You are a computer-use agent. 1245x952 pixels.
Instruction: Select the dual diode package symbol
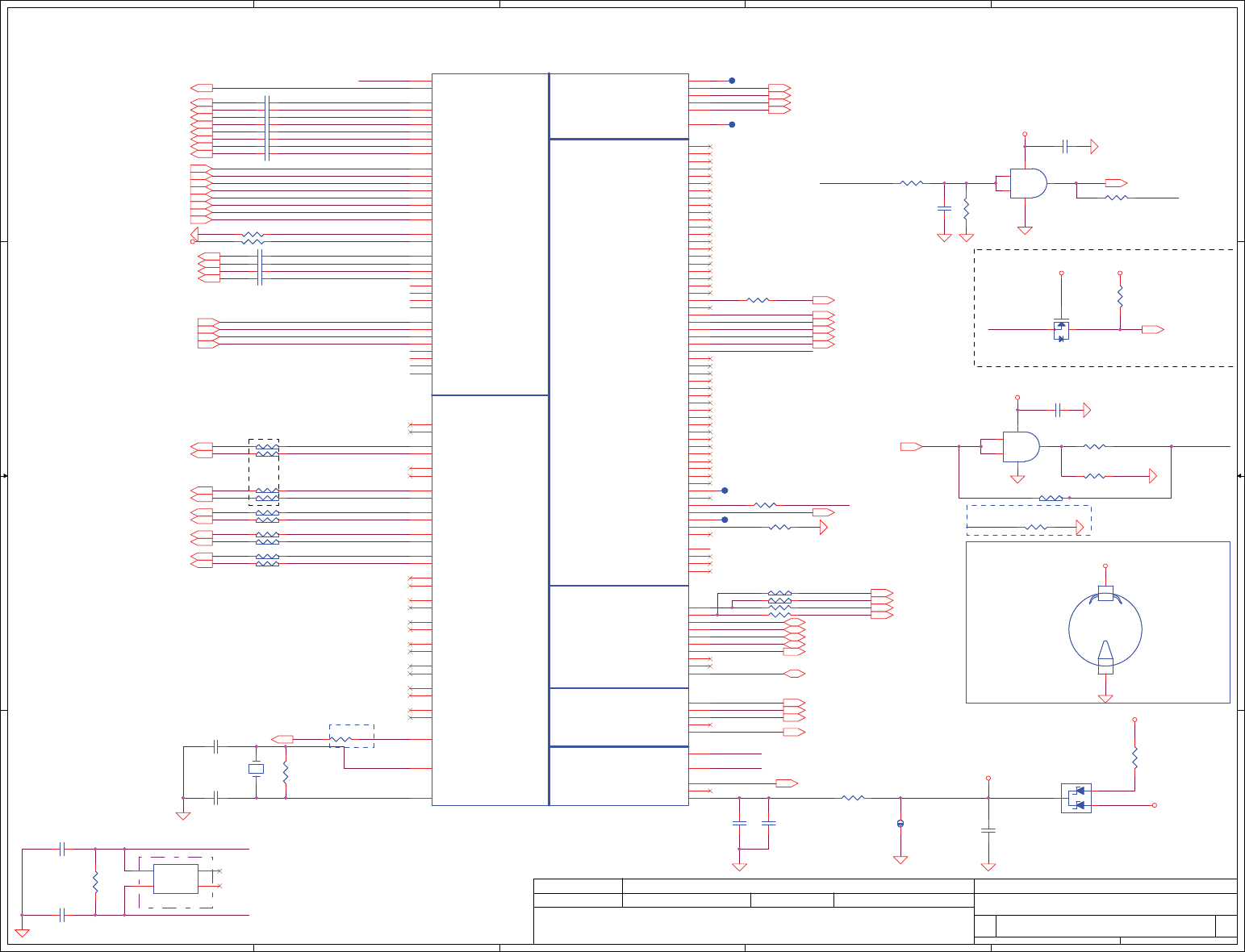[1076, 798]
